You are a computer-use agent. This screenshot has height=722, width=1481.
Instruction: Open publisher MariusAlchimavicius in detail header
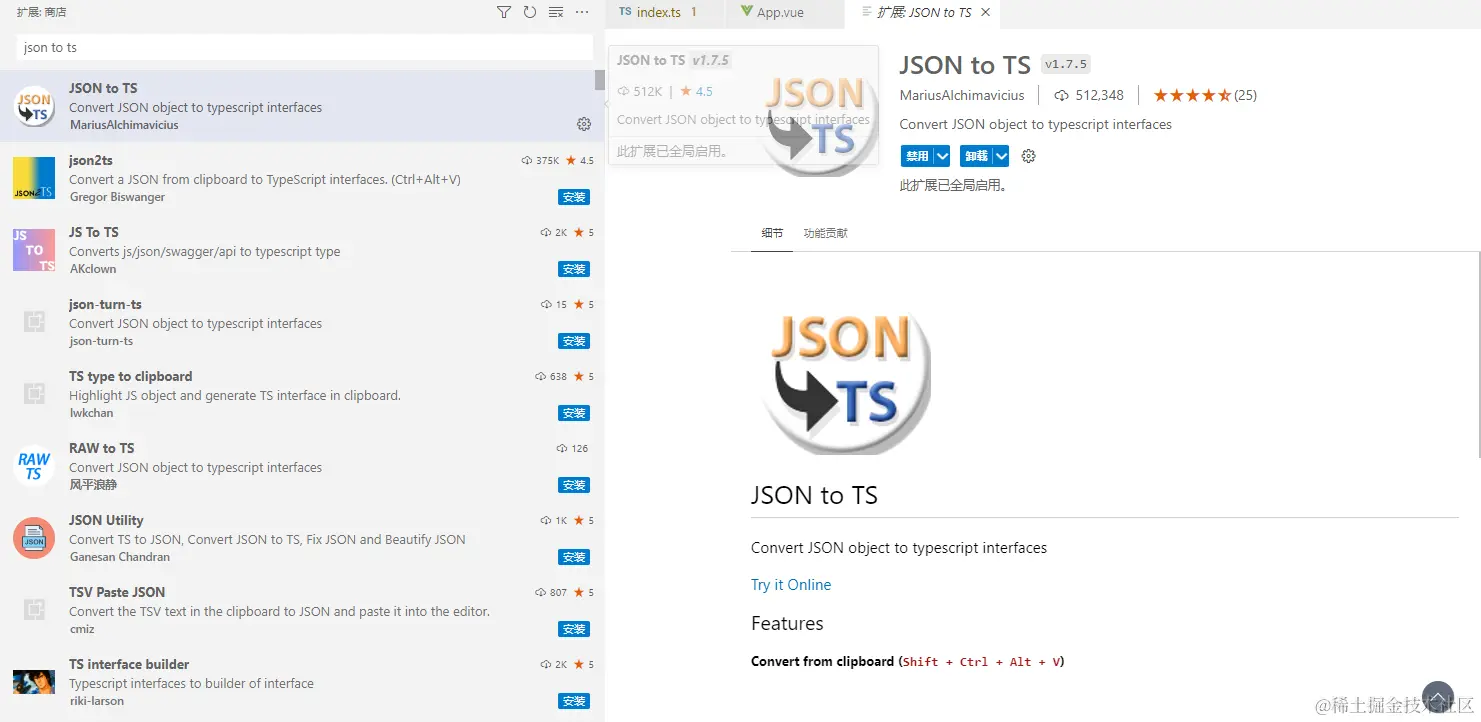pos(962,96)
